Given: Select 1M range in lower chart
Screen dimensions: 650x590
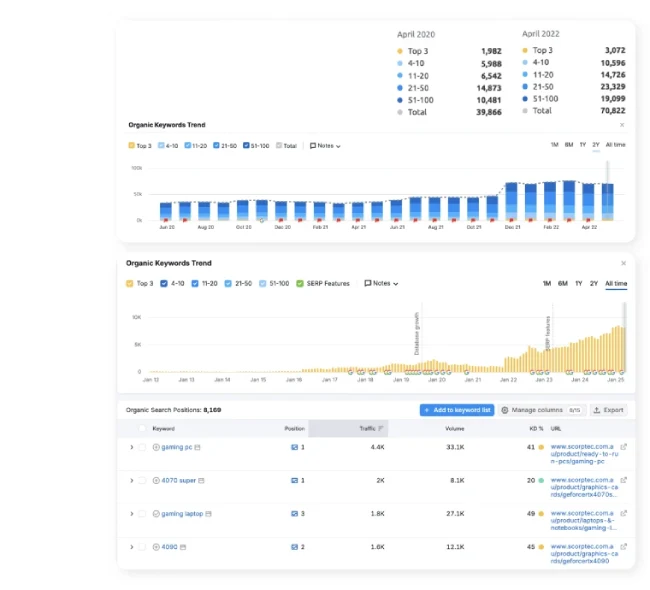Looking at the screenshot, I should tap(547, 283).
